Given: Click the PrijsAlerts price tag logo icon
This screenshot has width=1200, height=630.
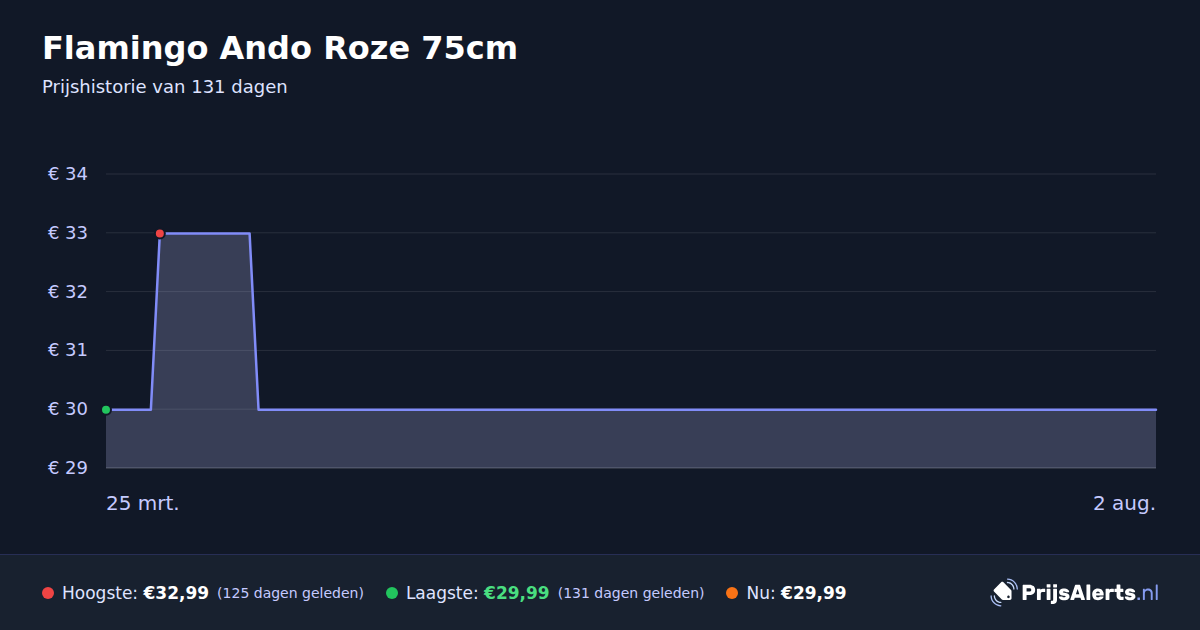Looking at the screenshot, I should tap(1003, 593).
